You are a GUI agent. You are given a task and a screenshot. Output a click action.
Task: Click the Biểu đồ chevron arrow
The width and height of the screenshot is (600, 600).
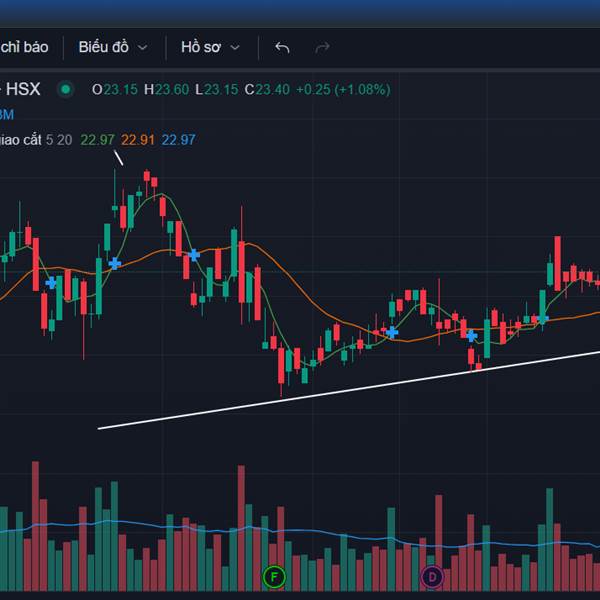142,47
